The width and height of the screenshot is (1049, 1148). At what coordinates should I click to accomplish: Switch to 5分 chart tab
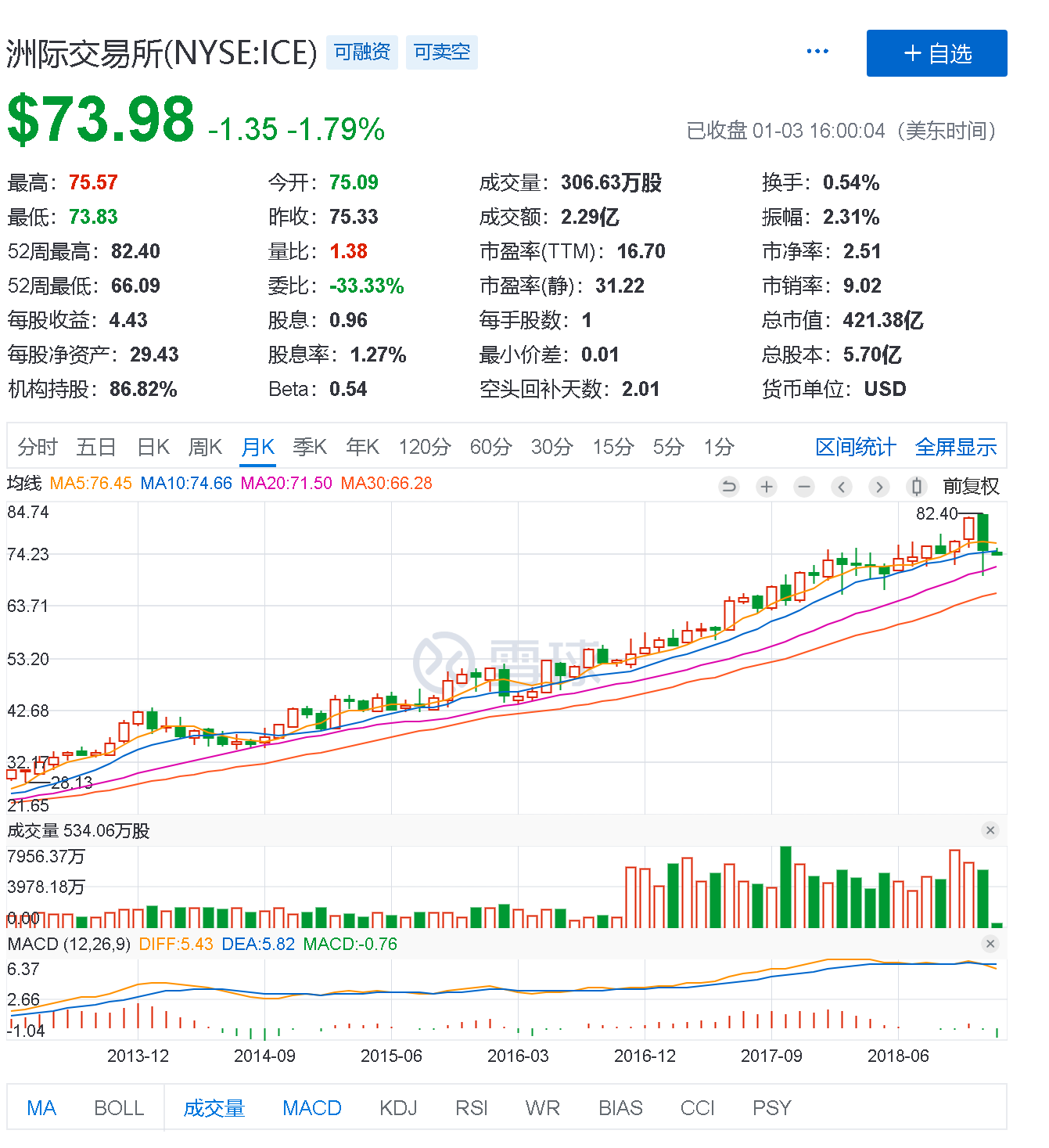click(669, 447)
